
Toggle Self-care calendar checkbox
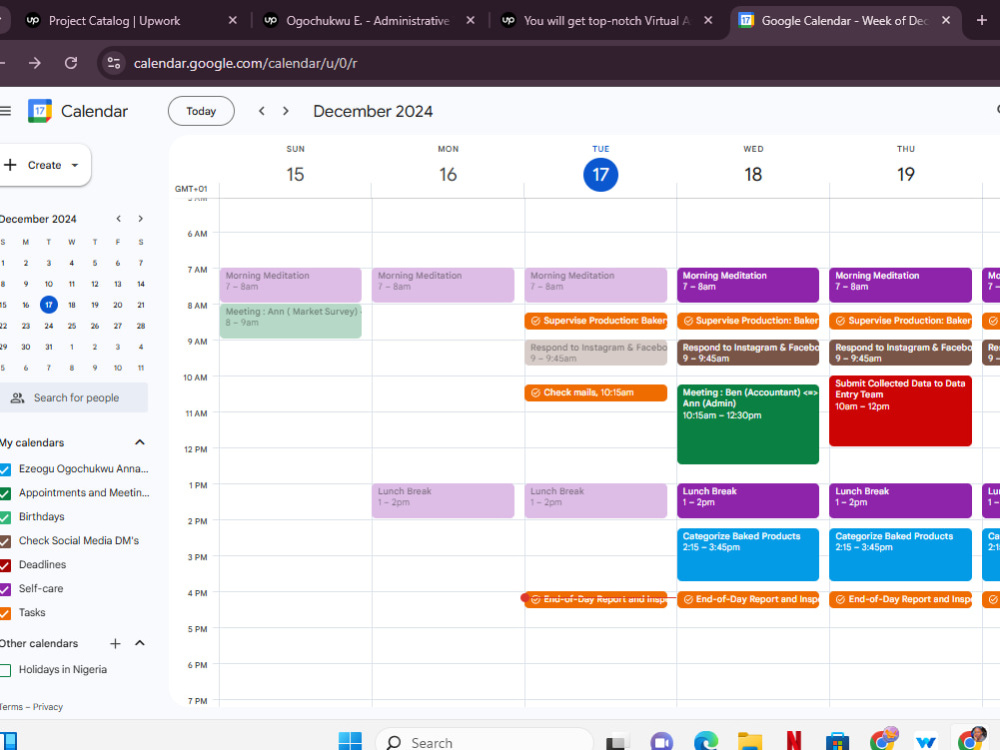pos(5,589)
